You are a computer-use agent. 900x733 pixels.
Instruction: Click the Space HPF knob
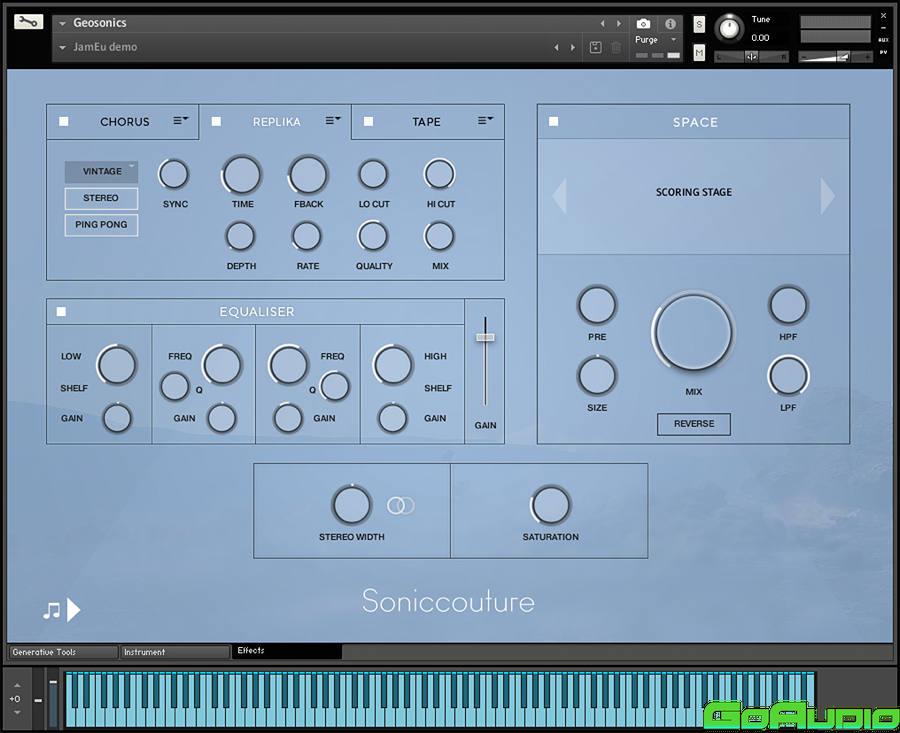(788, 305)
